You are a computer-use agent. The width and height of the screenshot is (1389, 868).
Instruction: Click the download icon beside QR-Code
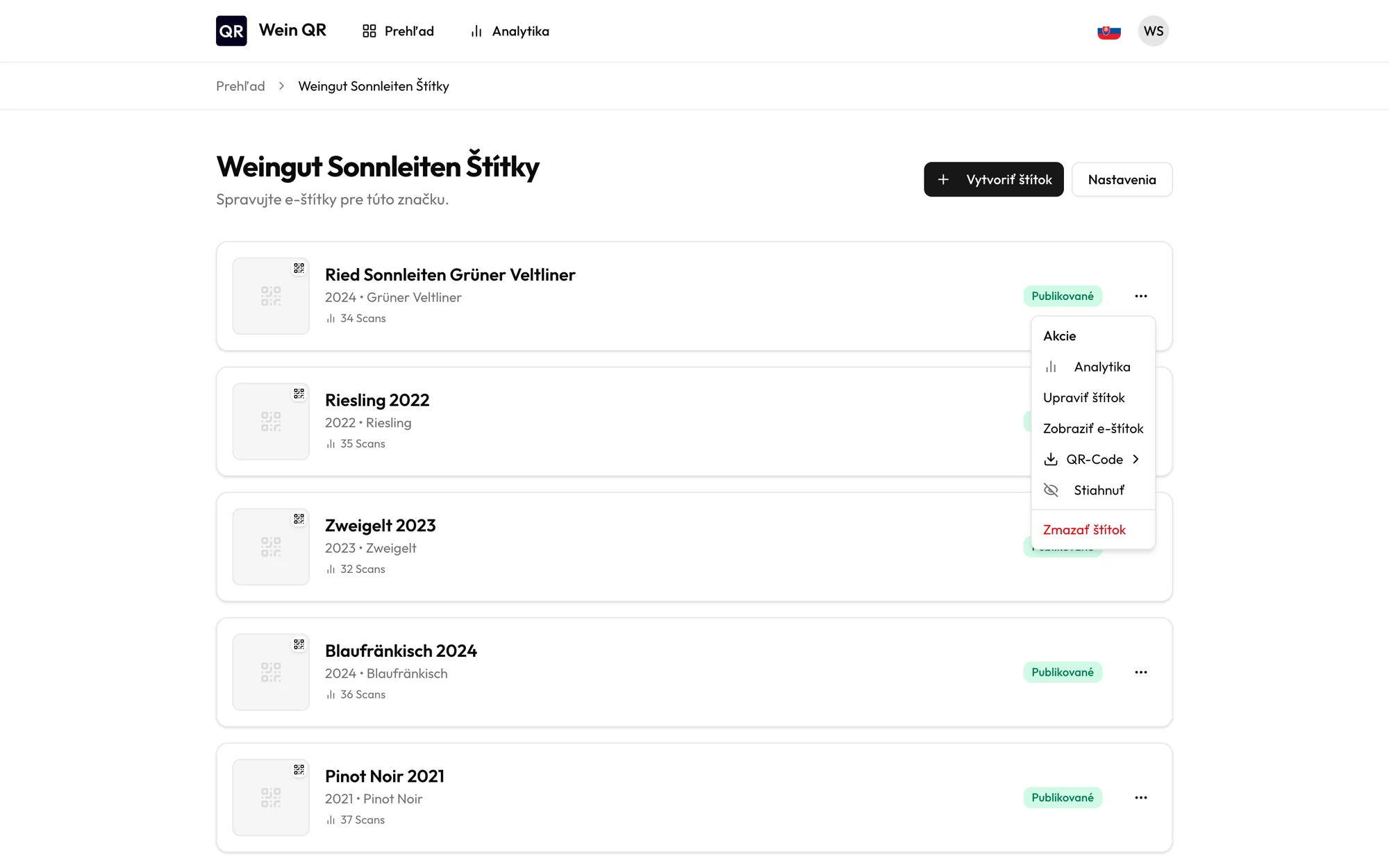[1051, 460]
